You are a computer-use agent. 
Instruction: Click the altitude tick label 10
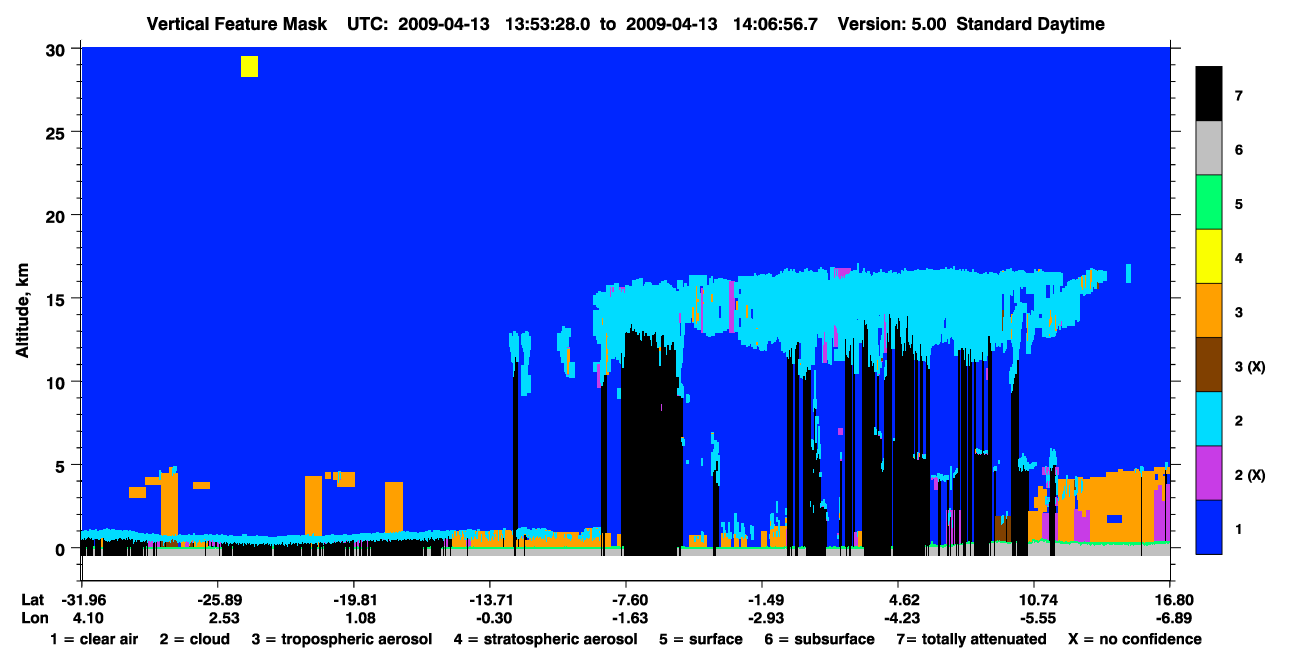coord(57,382)
